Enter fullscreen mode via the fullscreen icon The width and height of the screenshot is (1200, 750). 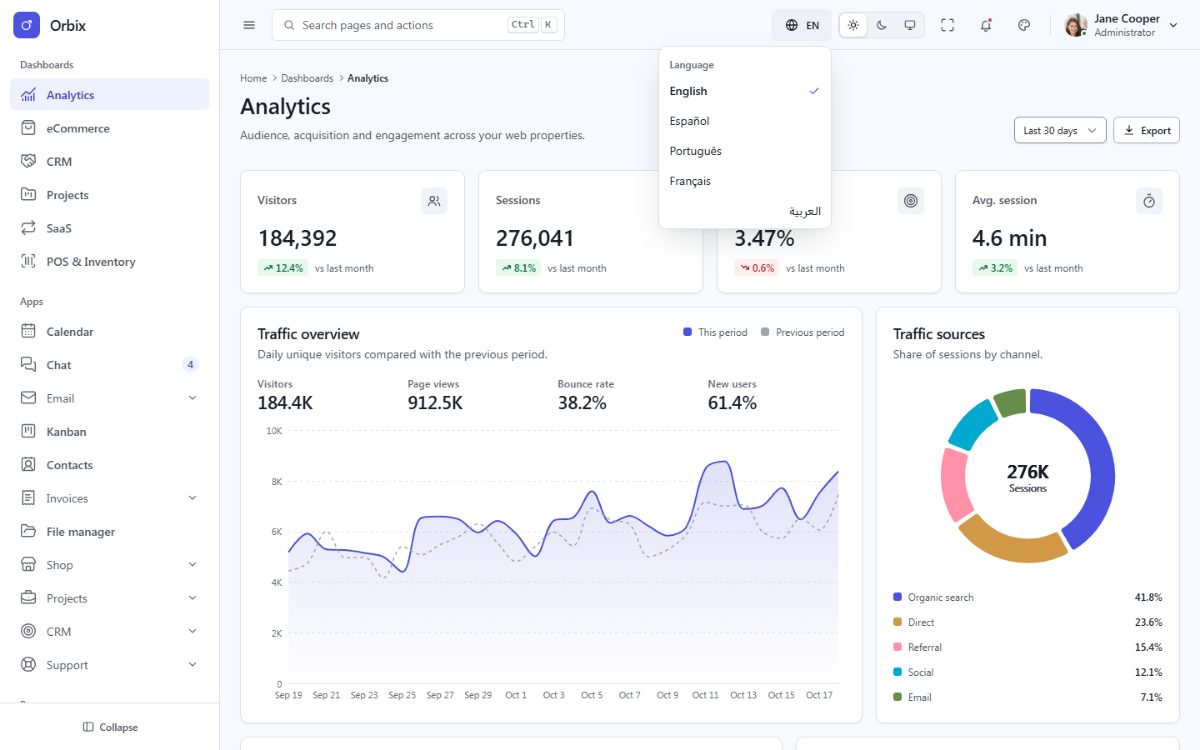[x=948, y=25]
